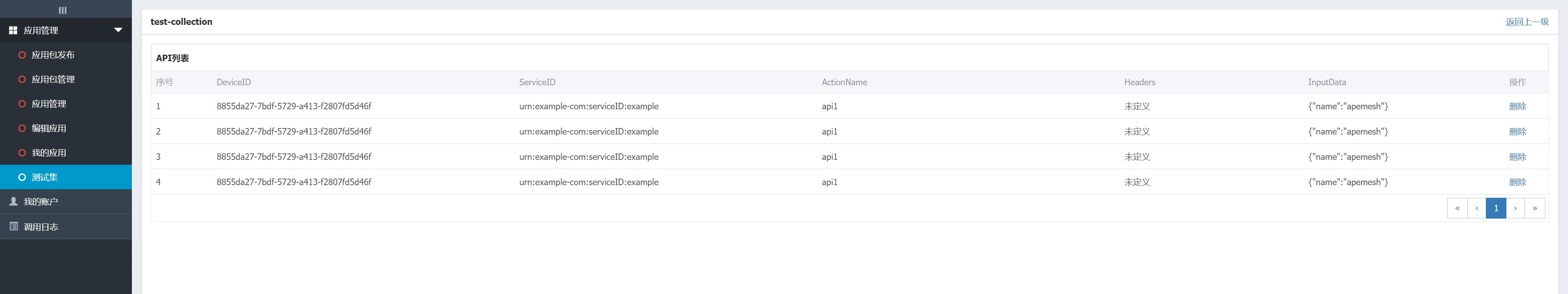Click the circle icon beside 我的应用
This screenshot has height=294, width=1568.
[x=22, y=153]
